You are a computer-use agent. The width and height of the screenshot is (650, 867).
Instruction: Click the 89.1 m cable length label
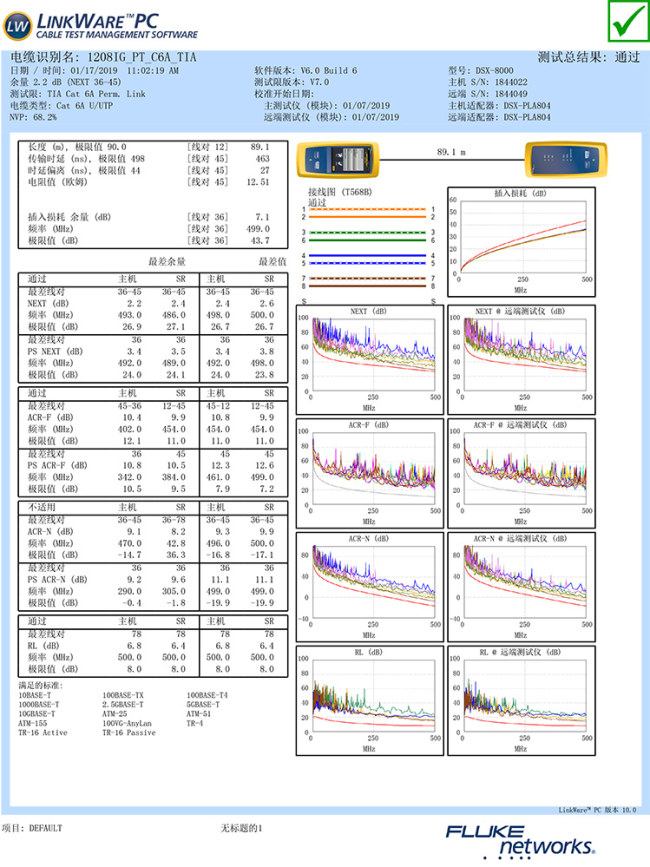tap(451, 152)
